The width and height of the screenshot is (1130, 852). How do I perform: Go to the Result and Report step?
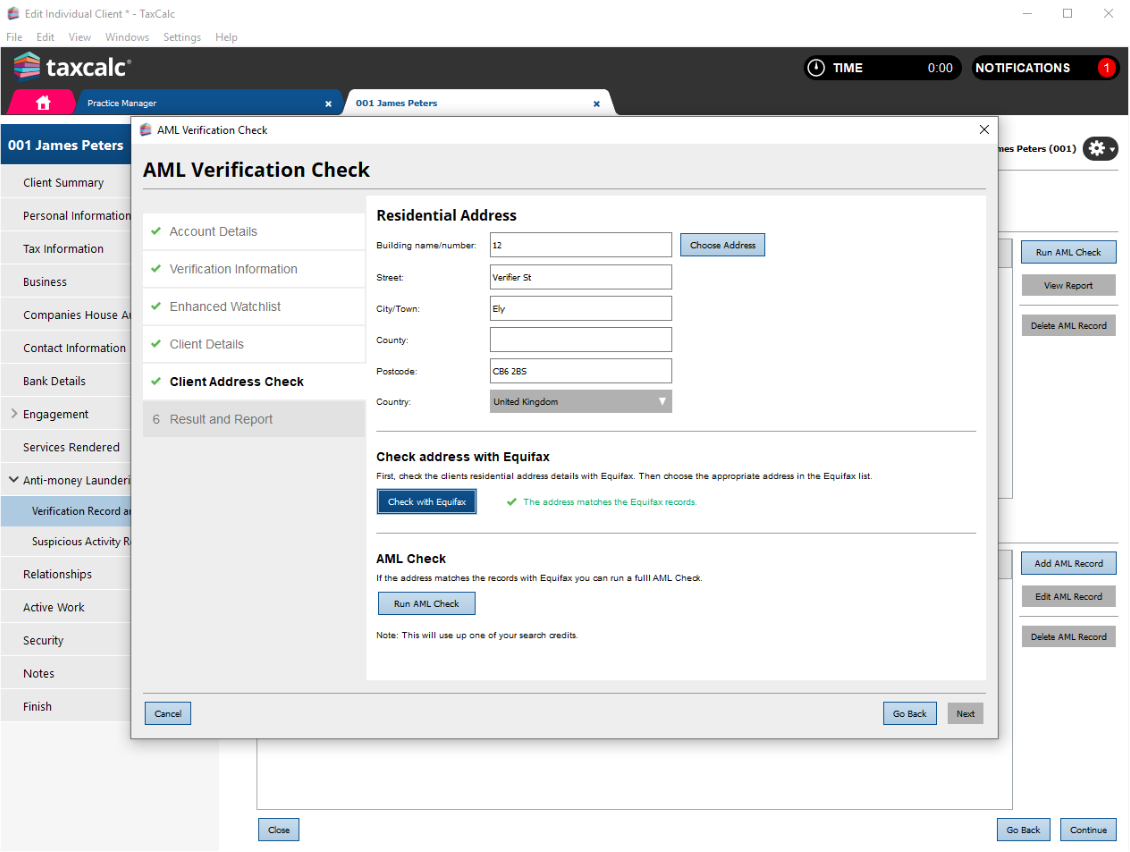pos(254,419)
